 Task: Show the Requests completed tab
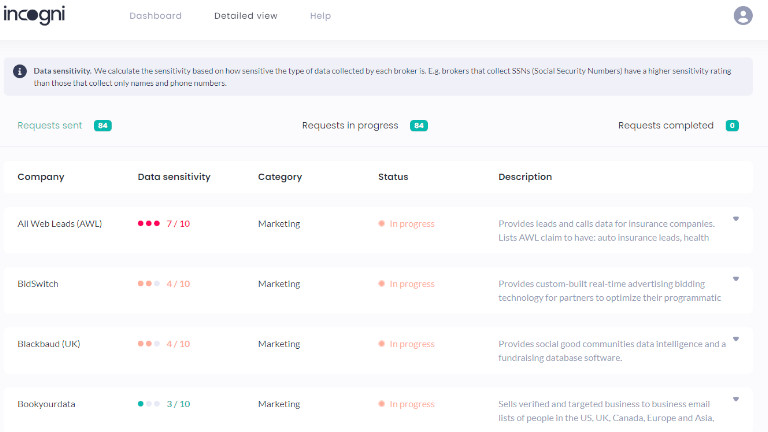tap(665, 126)
